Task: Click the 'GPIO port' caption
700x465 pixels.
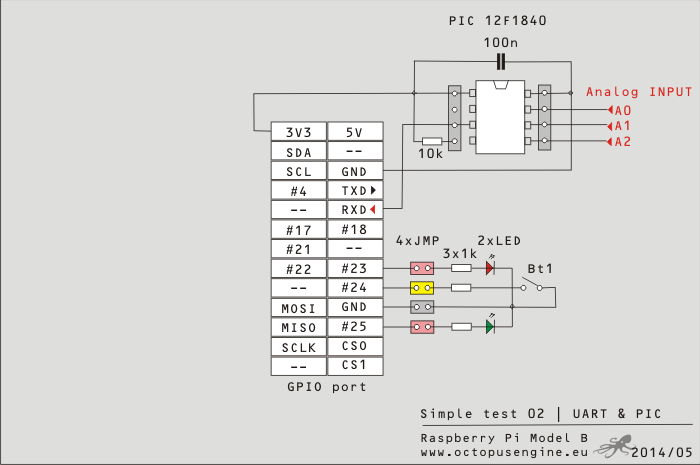Action: click(x=327, y=386)
